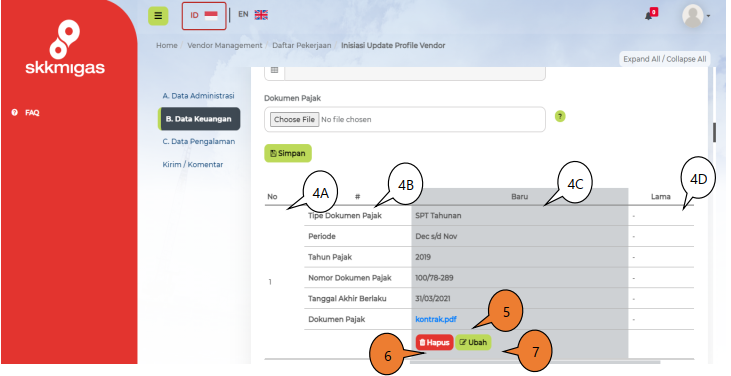The image size is (731, 376).
Task: Select B. Data Keuangan section
Action: click(199, 119)
